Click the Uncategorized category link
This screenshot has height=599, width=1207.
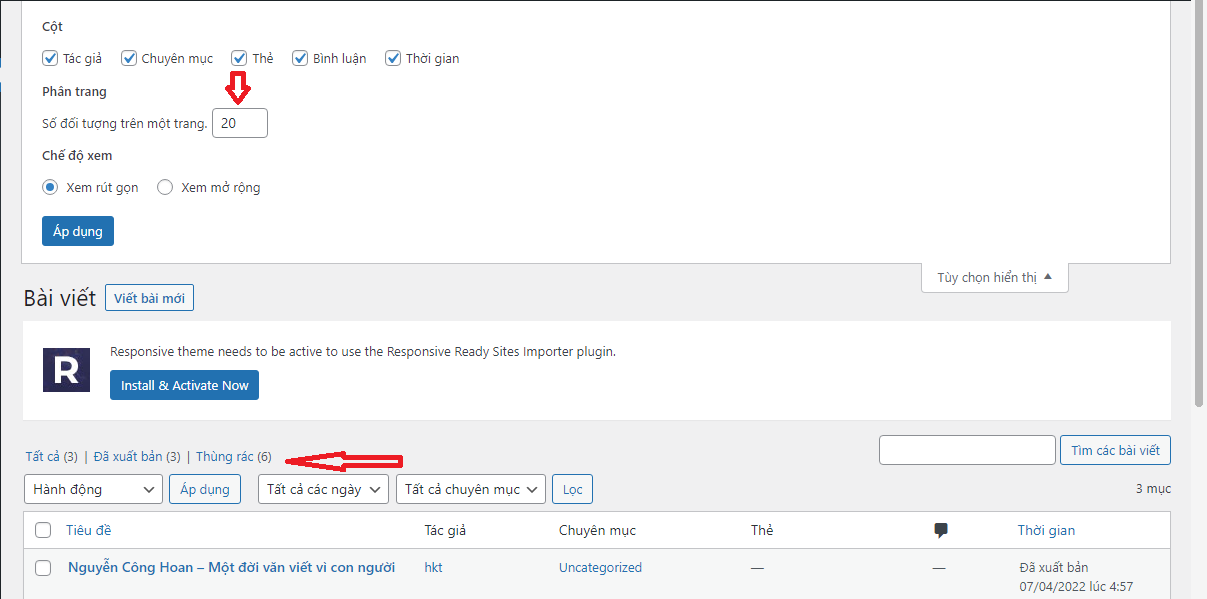click(x=600, y=567)
